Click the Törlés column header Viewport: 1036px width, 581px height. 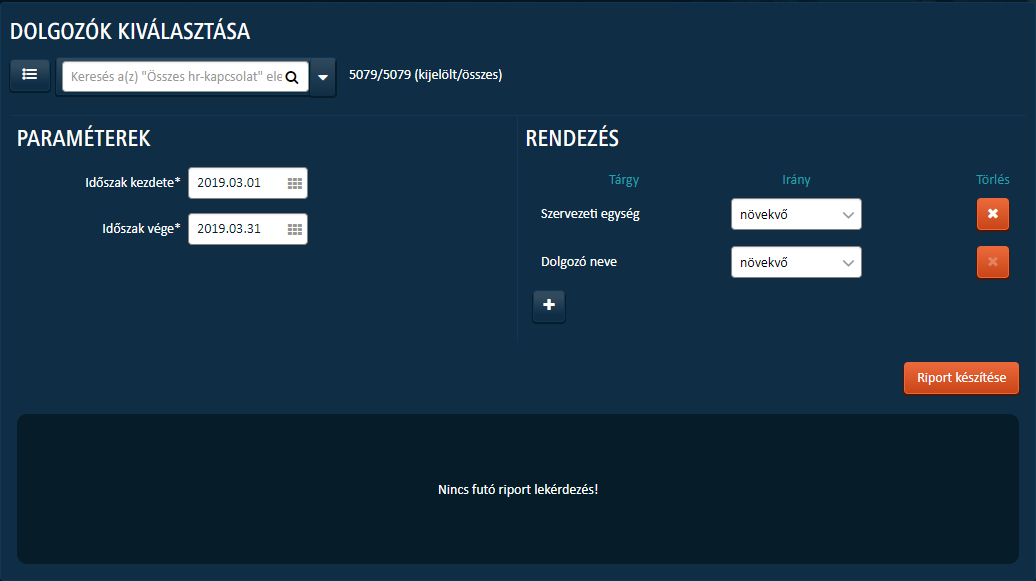tap(992, 180)
